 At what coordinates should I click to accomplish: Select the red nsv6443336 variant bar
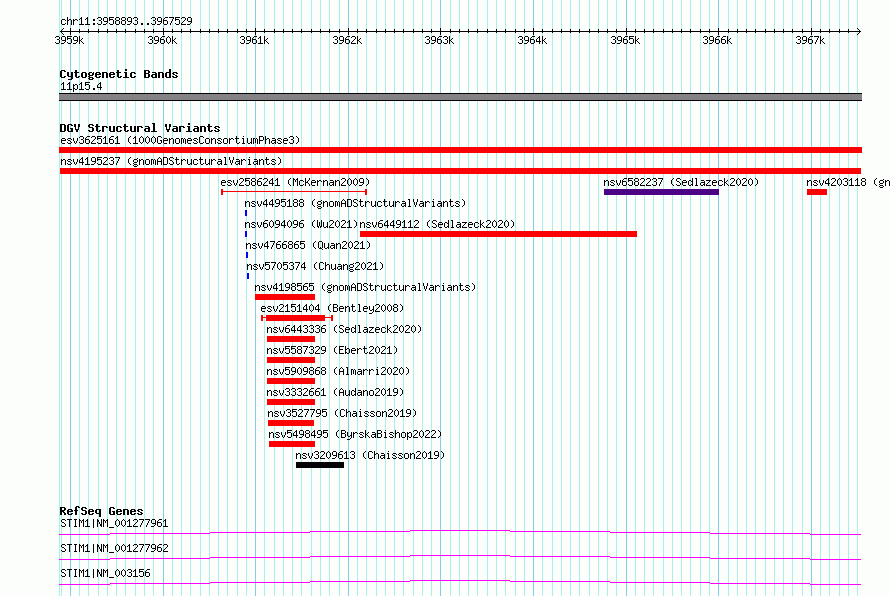click(x=291, y=339)
